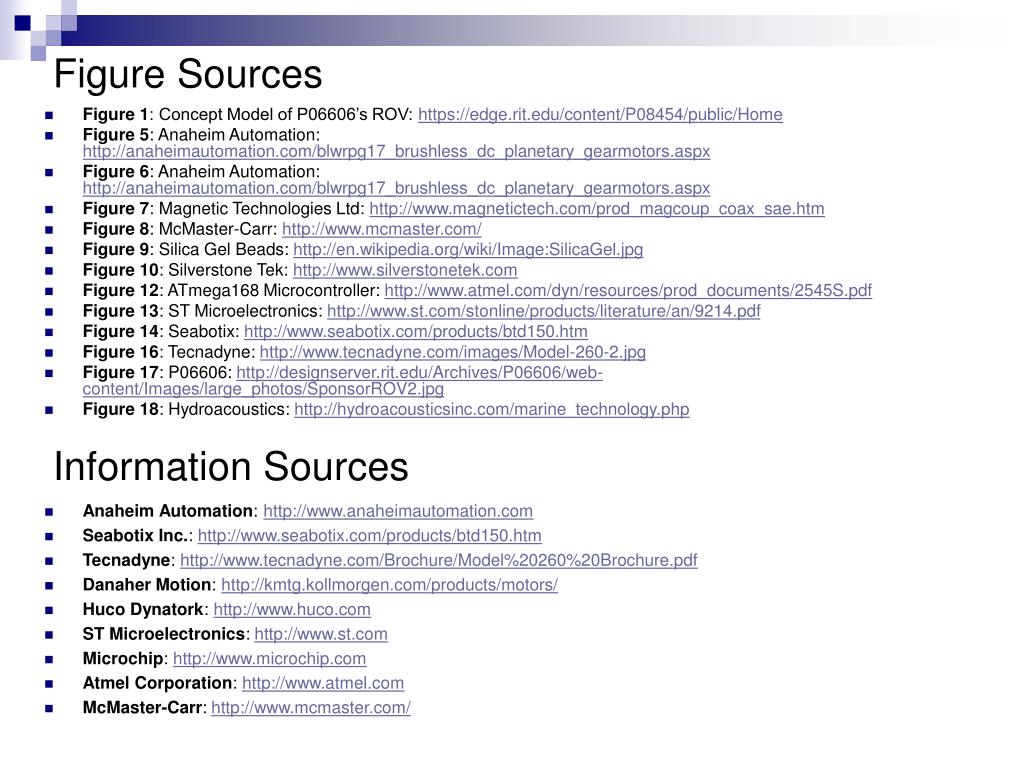1024x768 pixels.
Task: Visit the www.microchip.com link
Action: pos(270,659)
